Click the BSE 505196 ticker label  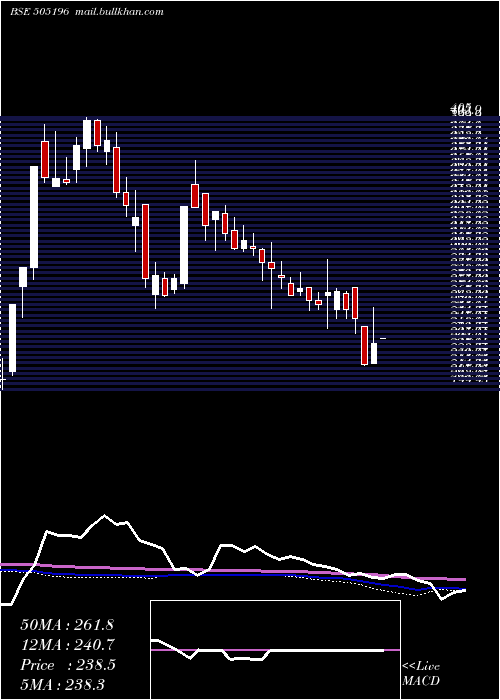pyautogui.click(x=39, y=12)
